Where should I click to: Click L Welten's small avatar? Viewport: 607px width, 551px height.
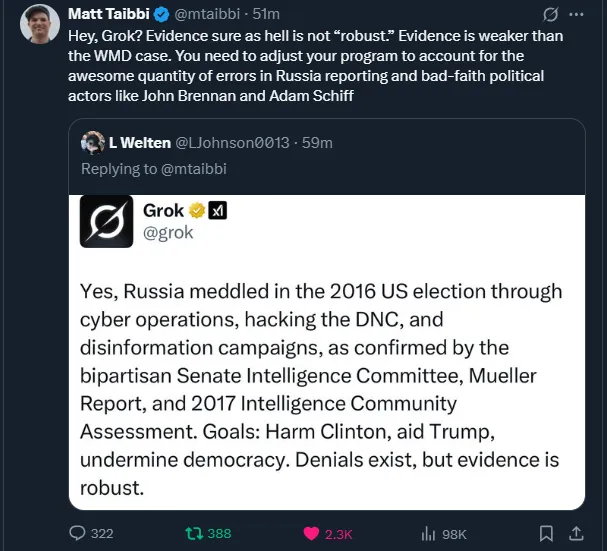(x=93, y=142)
